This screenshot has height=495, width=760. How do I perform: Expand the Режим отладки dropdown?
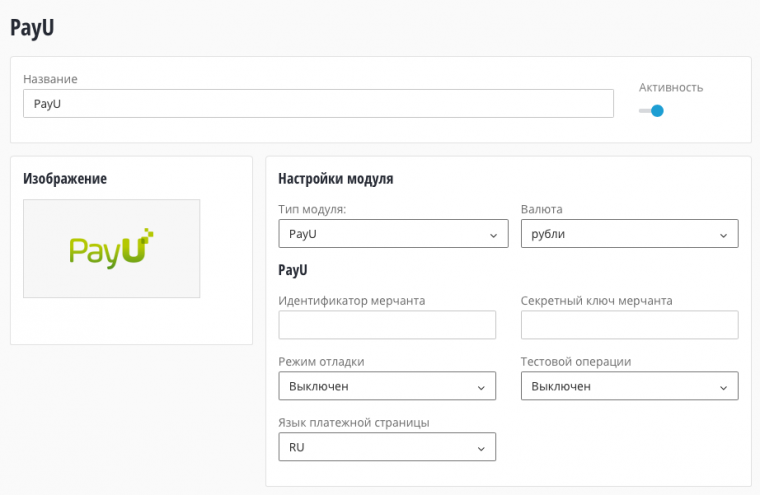click(x=386, y=386)
